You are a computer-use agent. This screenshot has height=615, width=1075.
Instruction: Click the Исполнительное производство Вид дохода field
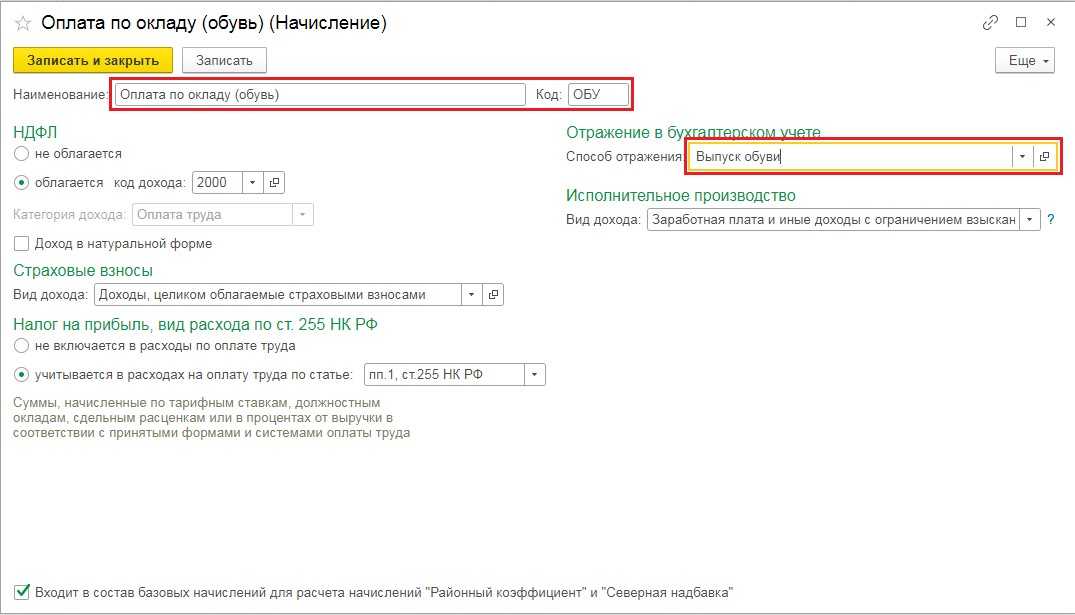click(833, 220)
